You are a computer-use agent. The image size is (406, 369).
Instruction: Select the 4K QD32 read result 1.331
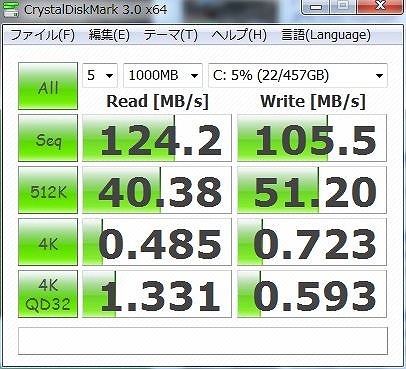[157, 294]
